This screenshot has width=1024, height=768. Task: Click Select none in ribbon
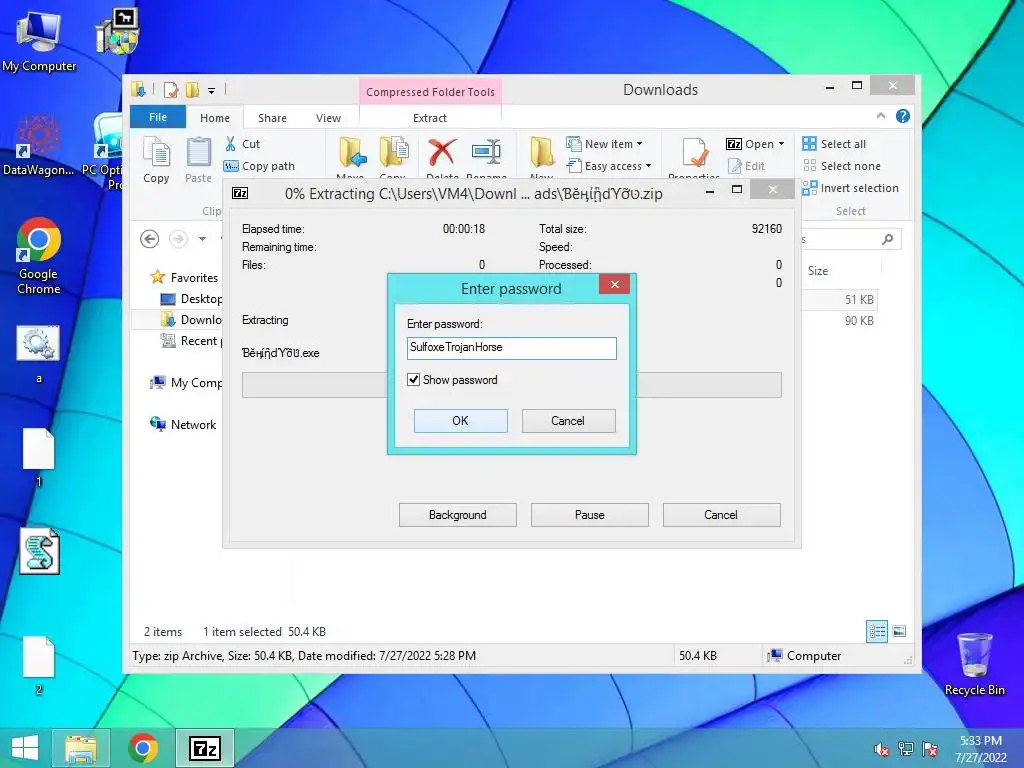click(x=842, y=166)
